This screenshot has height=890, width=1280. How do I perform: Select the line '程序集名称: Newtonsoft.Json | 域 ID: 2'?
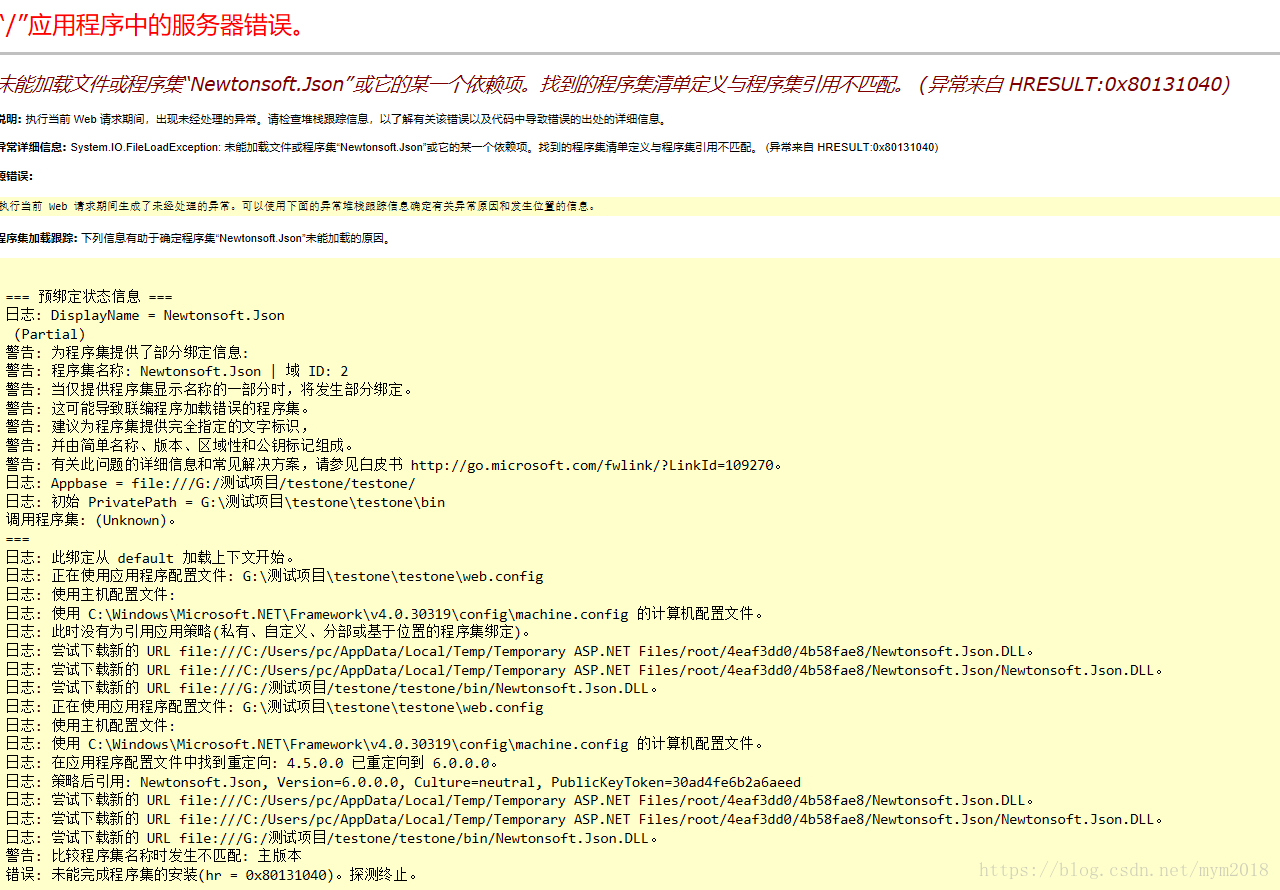pos(177,371)
